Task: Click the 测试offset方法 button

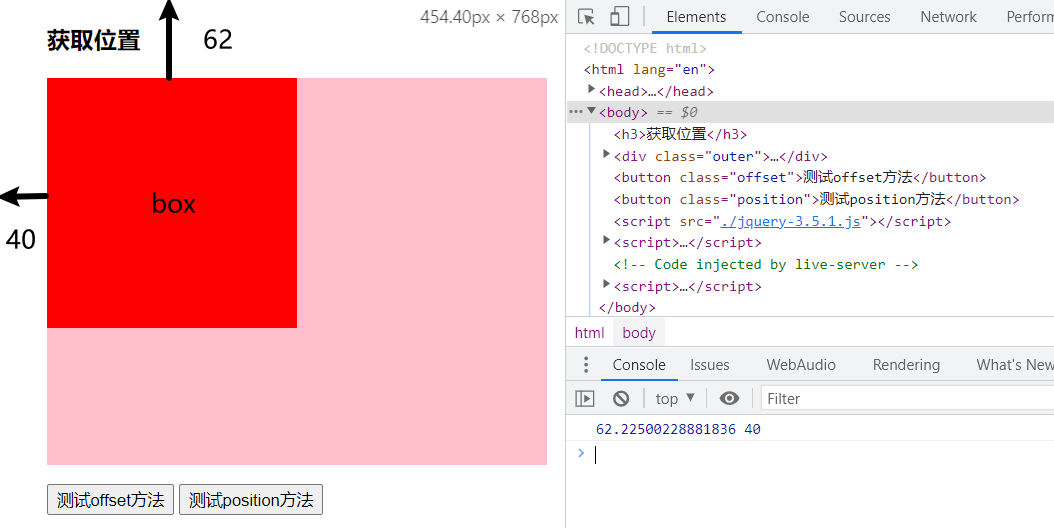Action: (x=110, y=500)
